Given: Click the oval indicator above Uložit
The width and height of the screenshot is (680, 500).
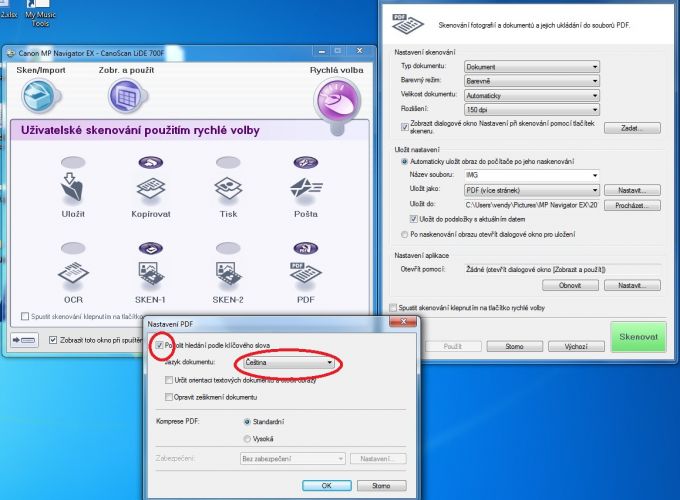Looking at the screenshot, I should (x=73, y=163).
